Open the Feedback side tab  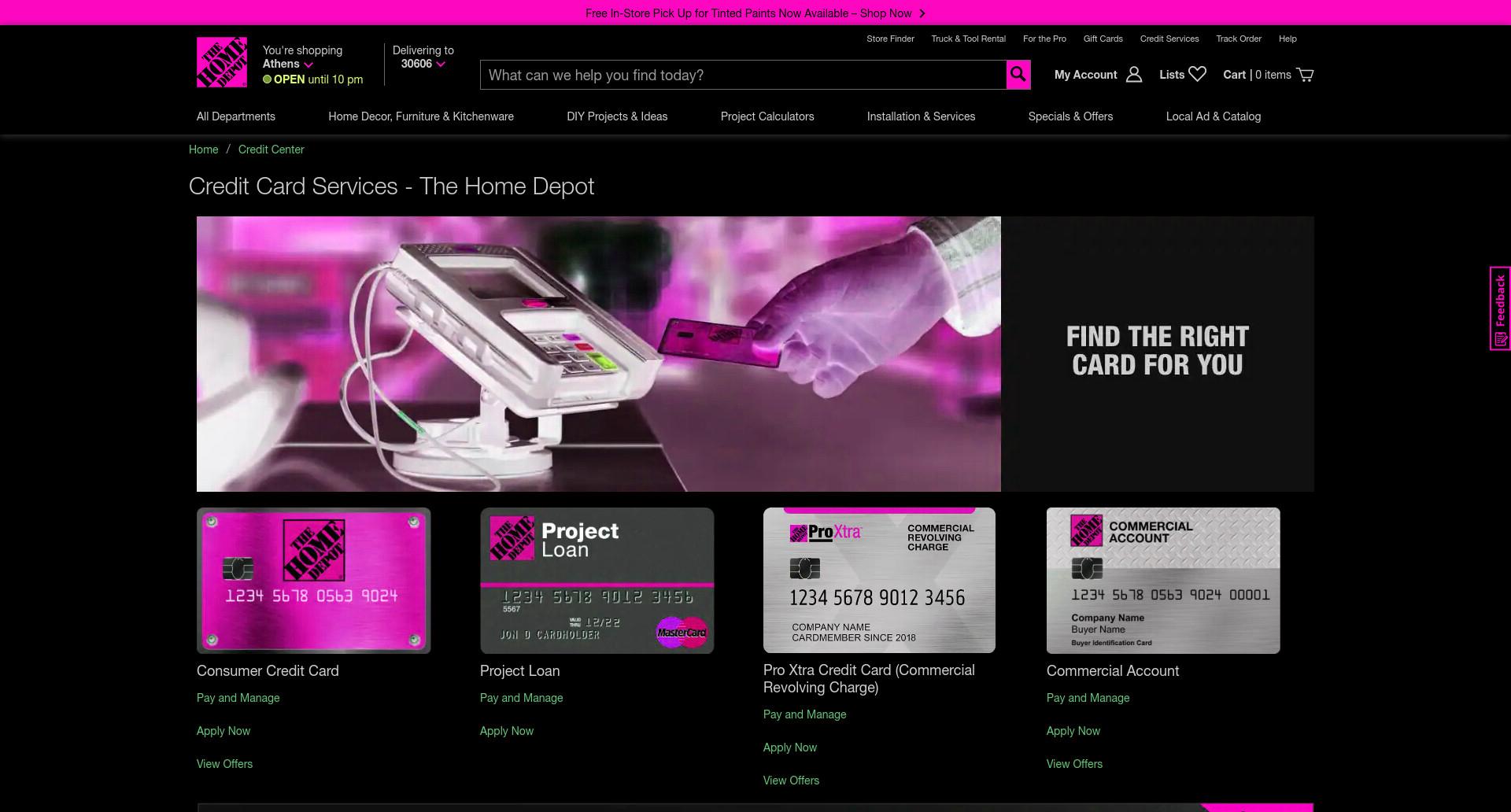1500,308
